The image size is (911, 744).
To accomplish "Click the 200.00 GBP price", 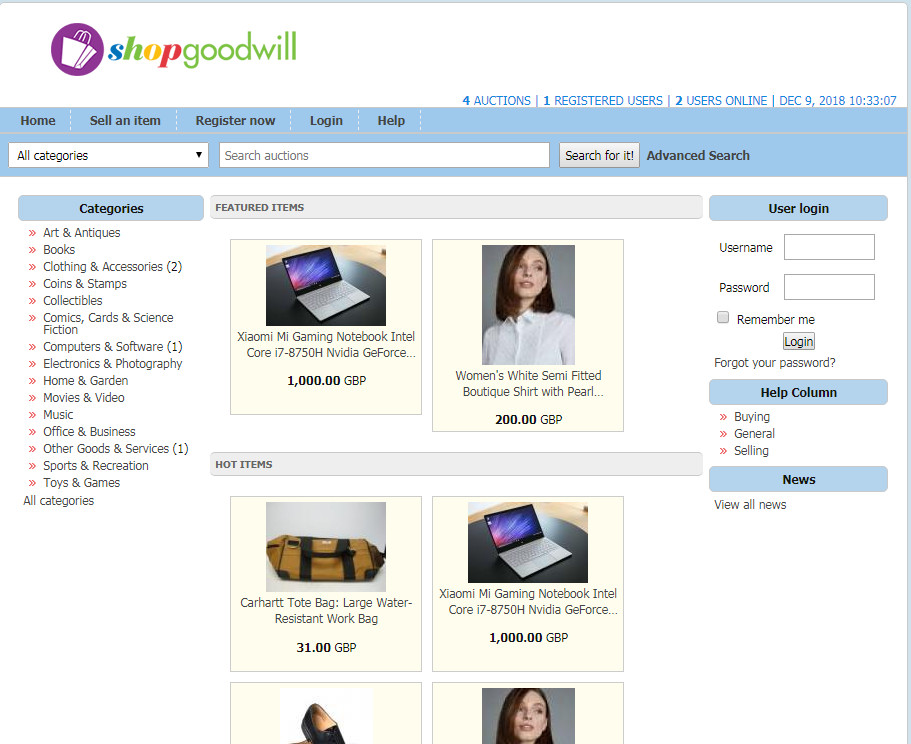I will point(529,419).
